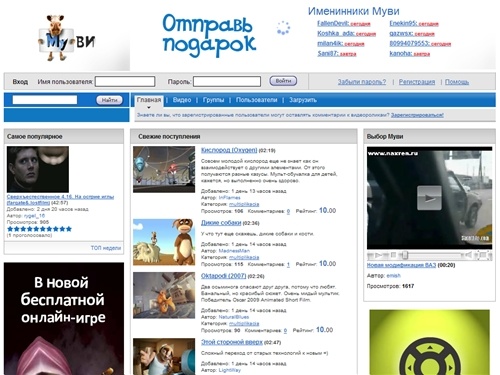Viewport: 500px width, 375px height.
Task: Switch to the Загрузить tab
Action: [x=303, y=100]
